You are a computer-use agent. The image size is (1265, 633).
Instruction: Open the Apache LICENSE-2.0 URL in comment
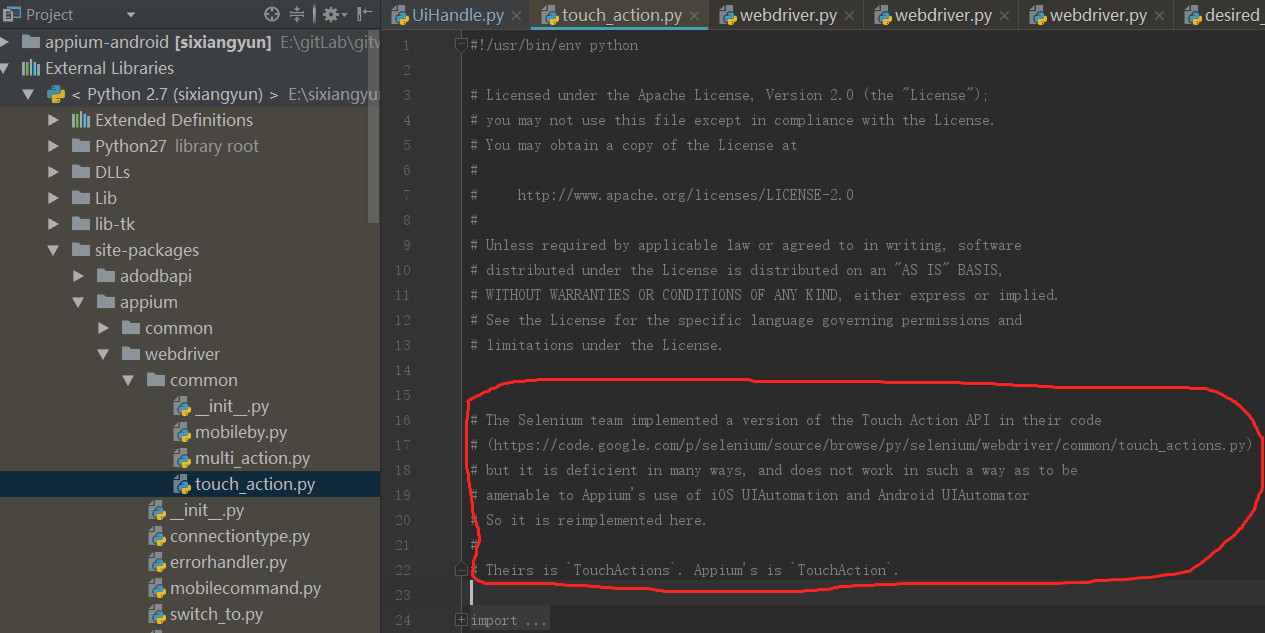pyautogui.click(x=685, y=195)
